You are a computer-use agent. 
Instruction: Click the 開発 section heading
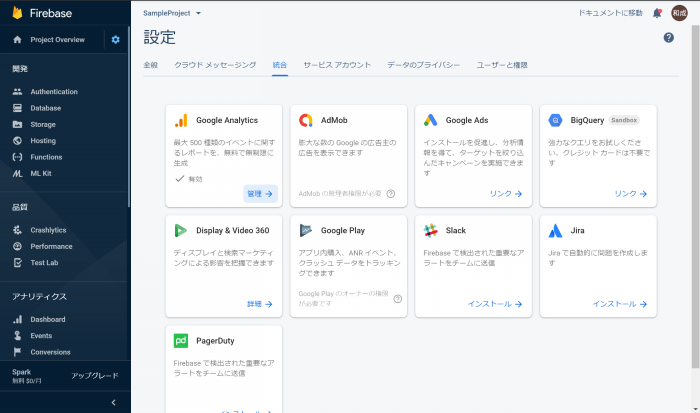[x=20, y=69]
